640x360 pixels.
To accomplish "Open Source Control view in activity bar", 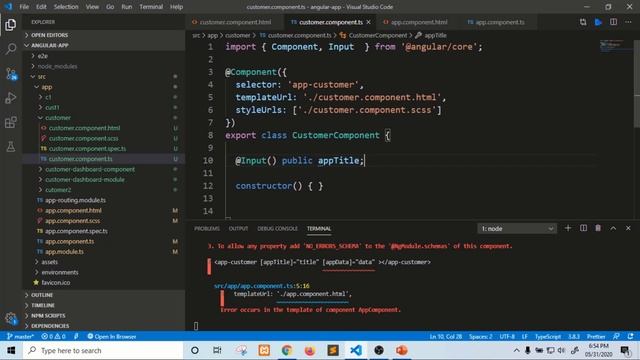I will tap(11, 74).
